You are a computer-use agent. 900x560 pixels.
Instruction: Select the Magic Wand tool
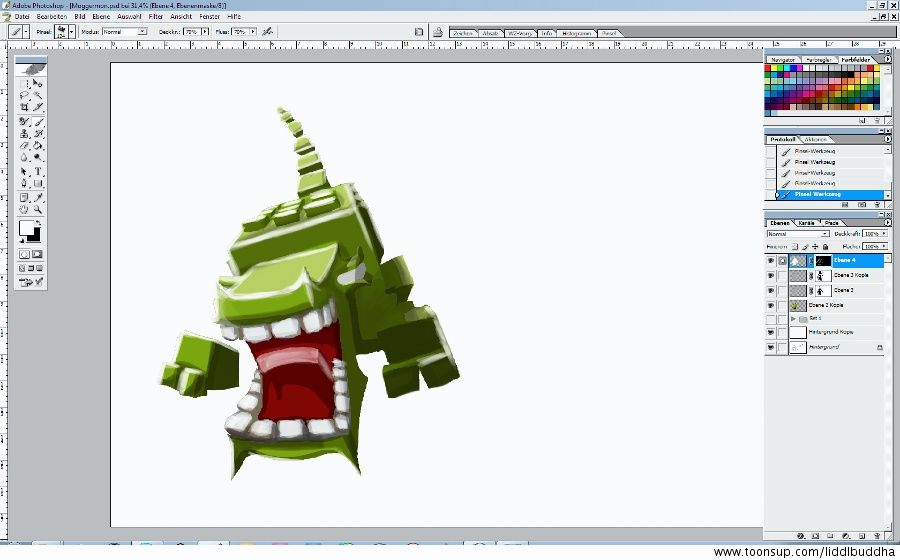(38, 95)
